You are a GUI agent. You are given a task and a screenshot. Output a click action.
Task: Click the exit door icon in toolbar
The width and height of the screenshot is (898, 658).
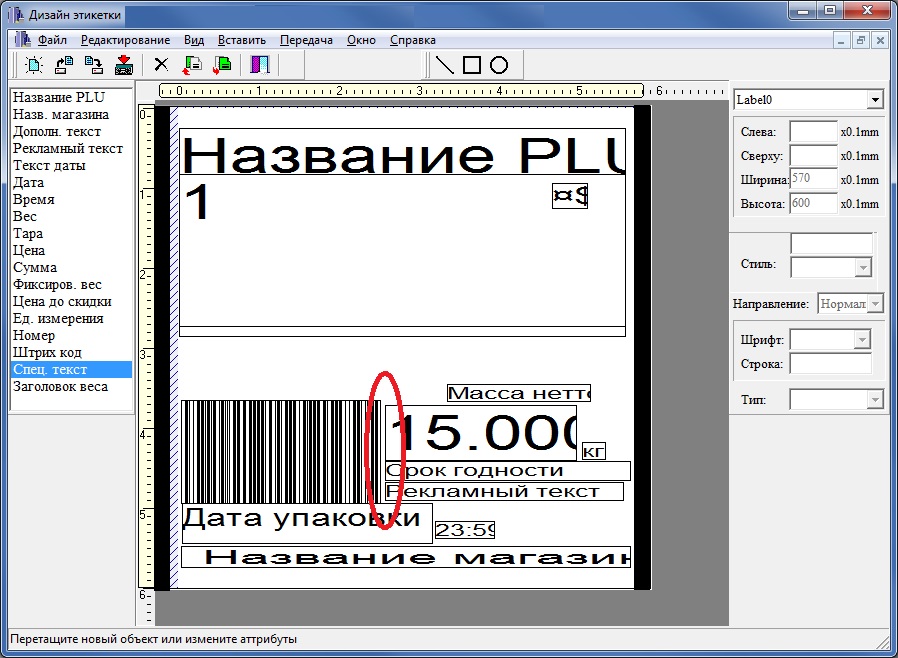pos(260,65)
